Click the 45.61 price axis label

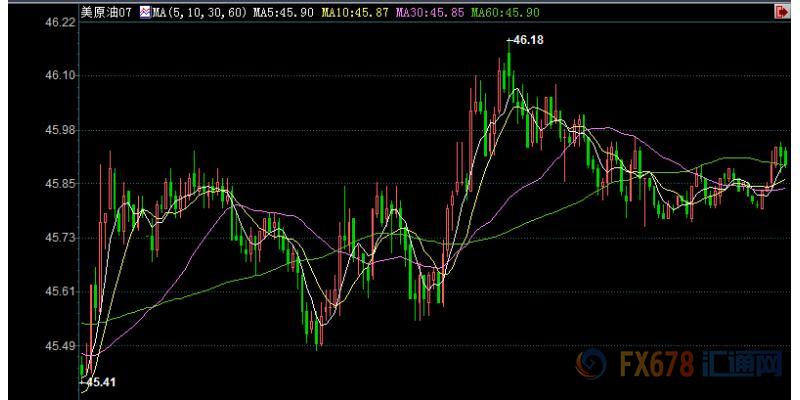tap(34, 291)
